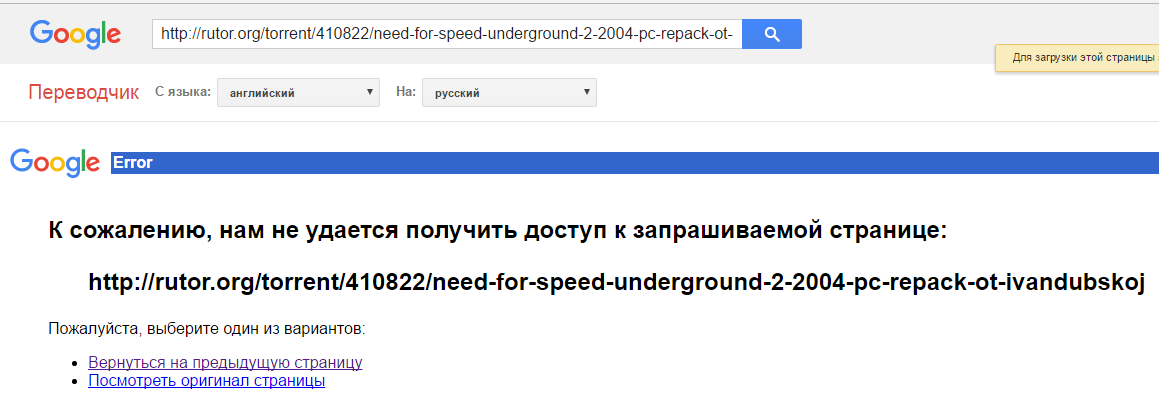Click the bullet before "Посмотреть оригинал страницы"
This screenshot has width=1159, height=403.
74,382
